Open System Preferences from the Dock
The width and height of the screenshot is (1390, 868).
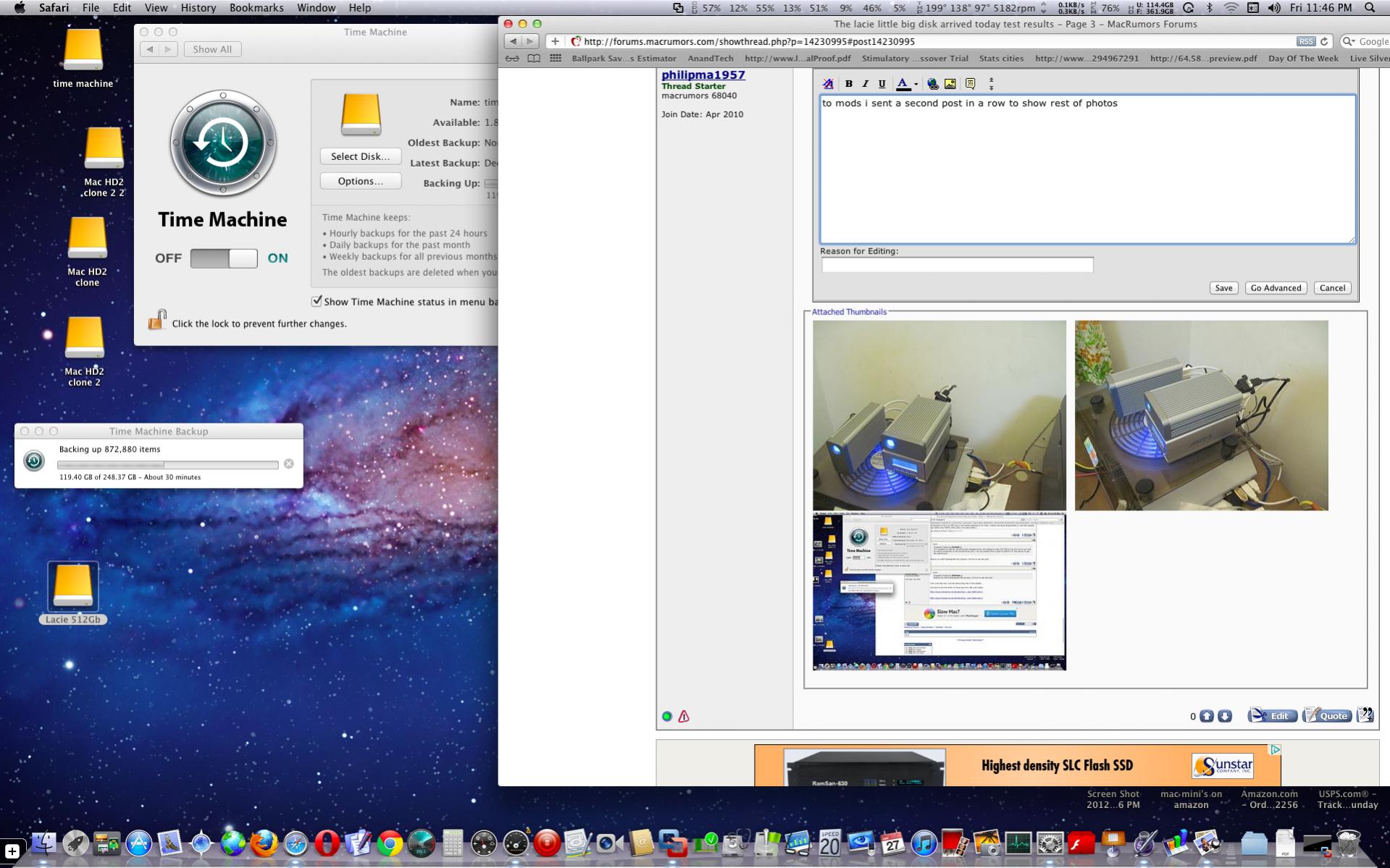(1050, 843)
